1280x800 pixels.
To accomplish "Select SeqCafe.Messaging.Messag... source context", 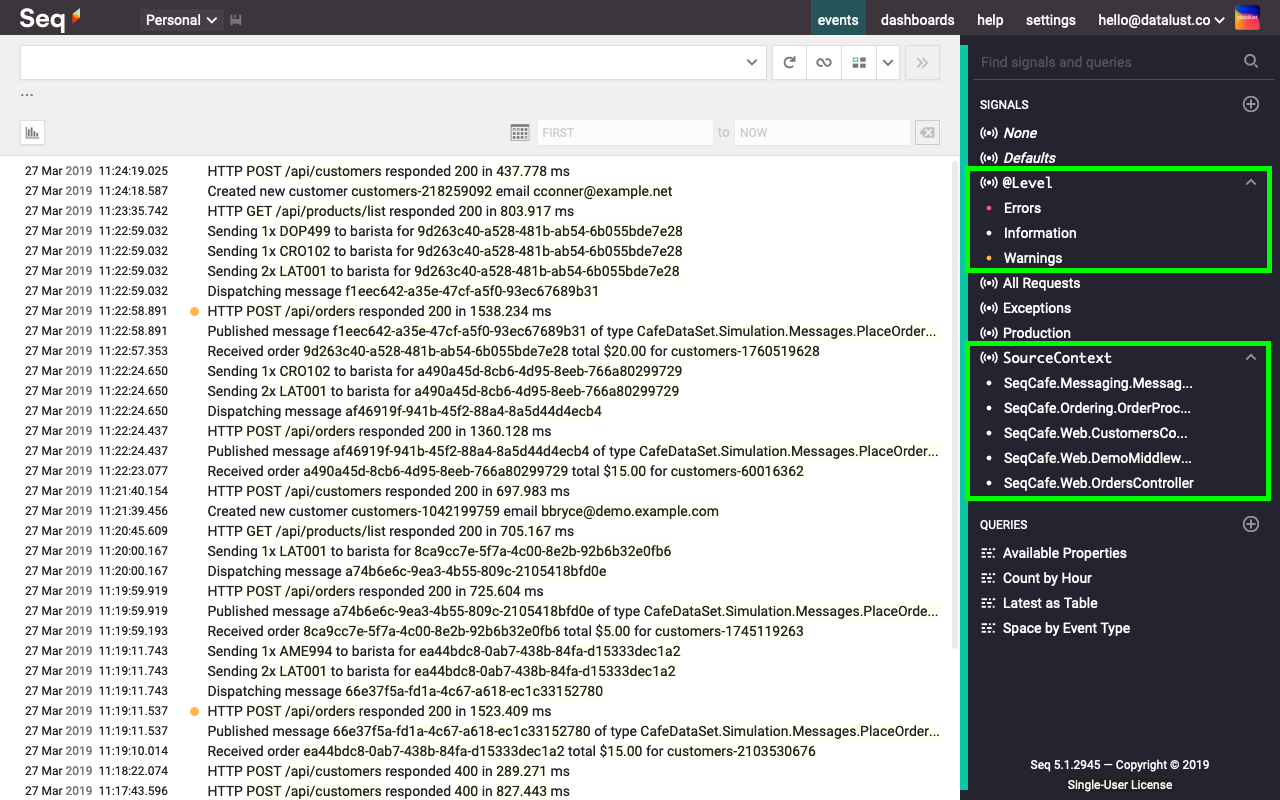I will [x=1098, y=383].
